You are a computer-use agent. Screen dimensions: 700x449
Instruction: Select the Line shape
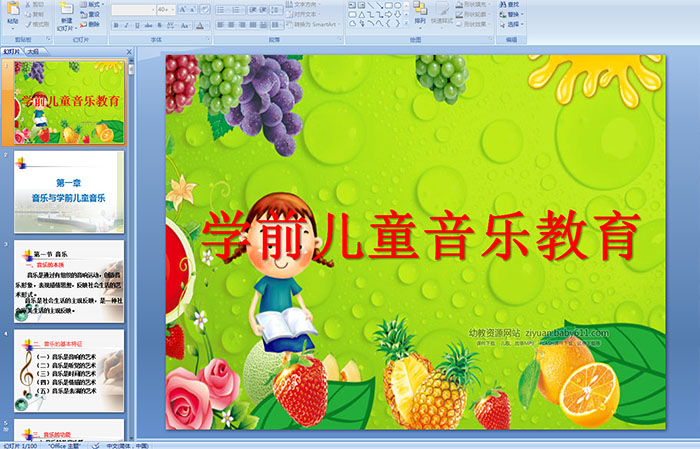(371, 5)
